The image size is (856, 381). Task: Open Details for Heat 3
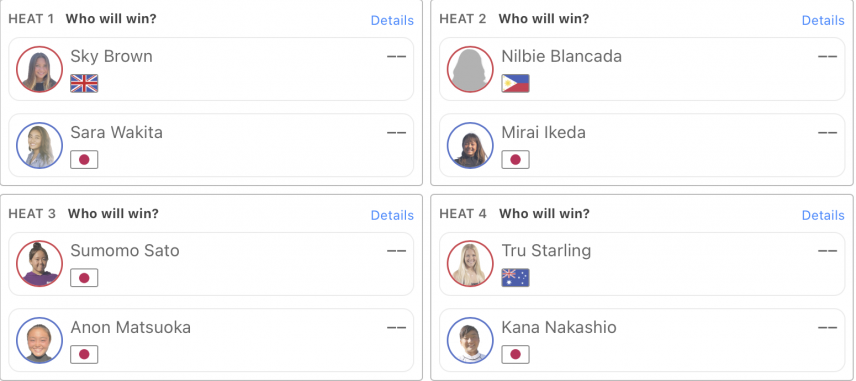[x=392, y=215]
